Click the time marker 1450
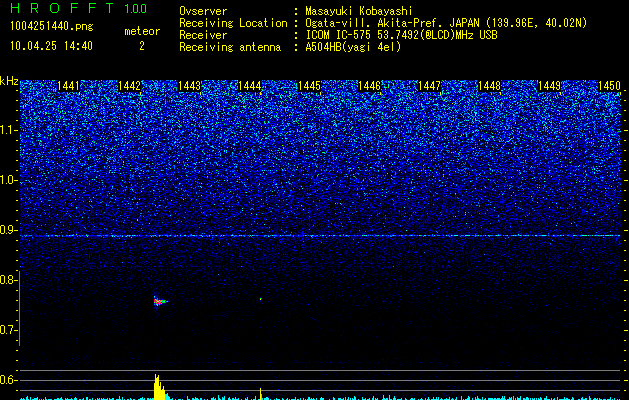The height and width of the screenshot is (400, 629). (x=609, y=86)
